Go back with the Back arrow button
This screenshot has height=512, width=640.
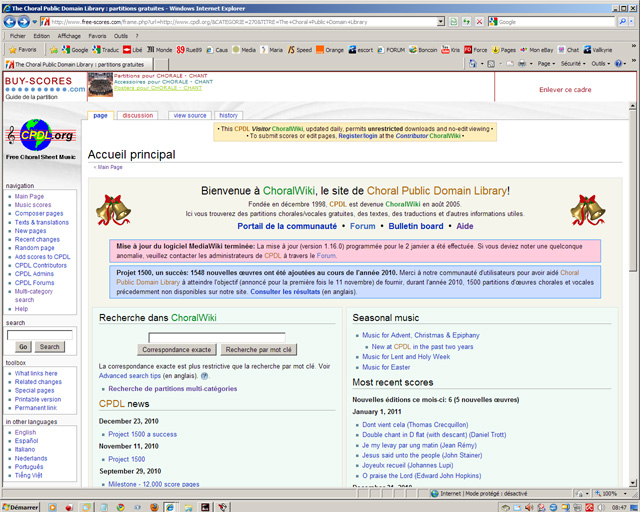pyautogui.click(x=10, y=22)
